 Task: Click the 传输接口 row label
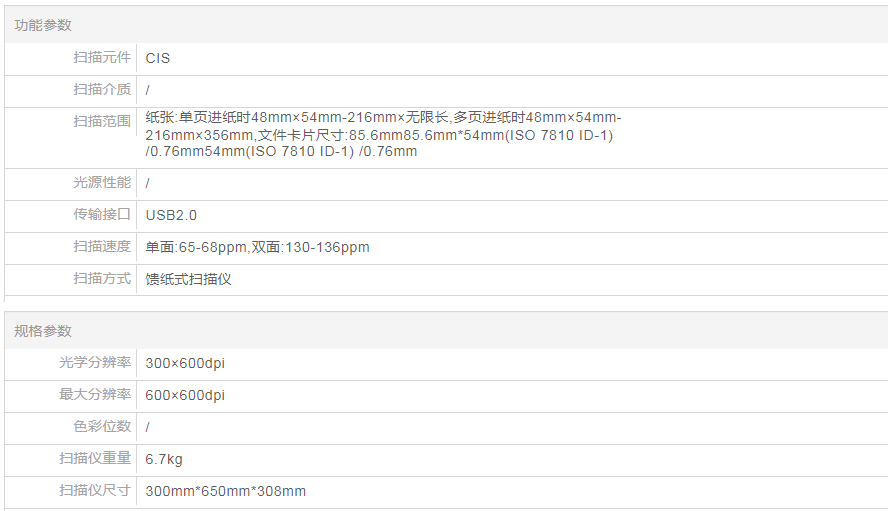(x=102, y=215)
